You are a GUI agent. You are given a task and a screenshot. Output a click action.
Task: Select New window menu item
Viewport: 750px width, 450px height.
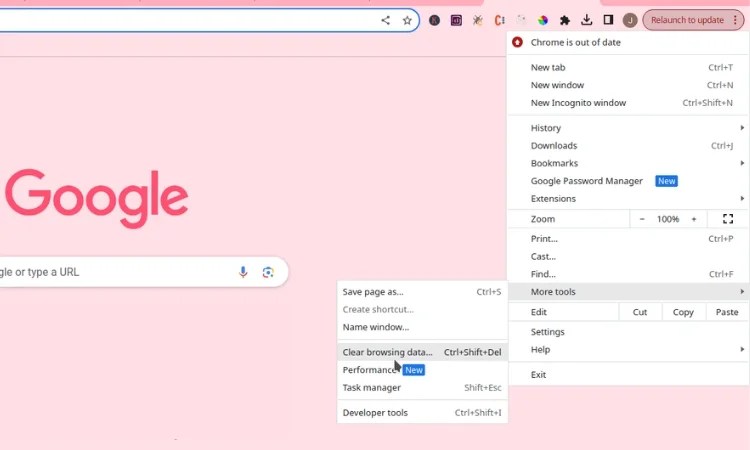point(628,85)
